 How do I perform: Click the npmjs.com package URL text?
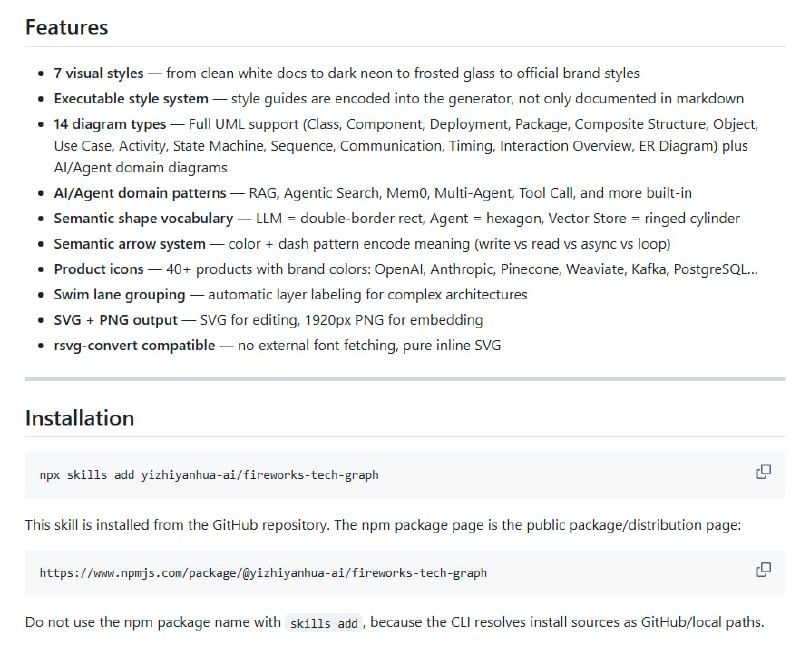tap(263, 573)
